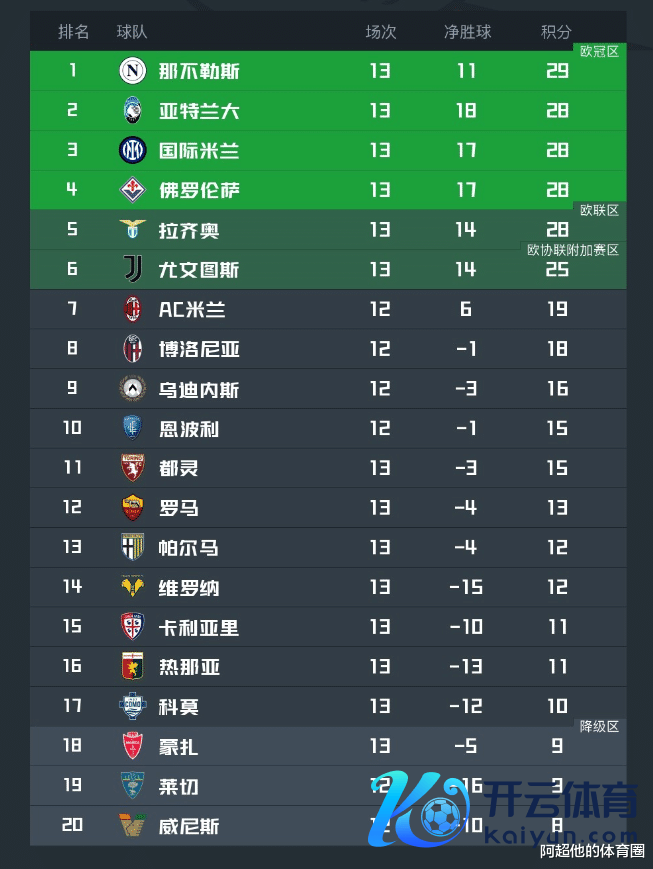Open team name 那不勒斯
The image size is (653, 869).
coord(199,71)
